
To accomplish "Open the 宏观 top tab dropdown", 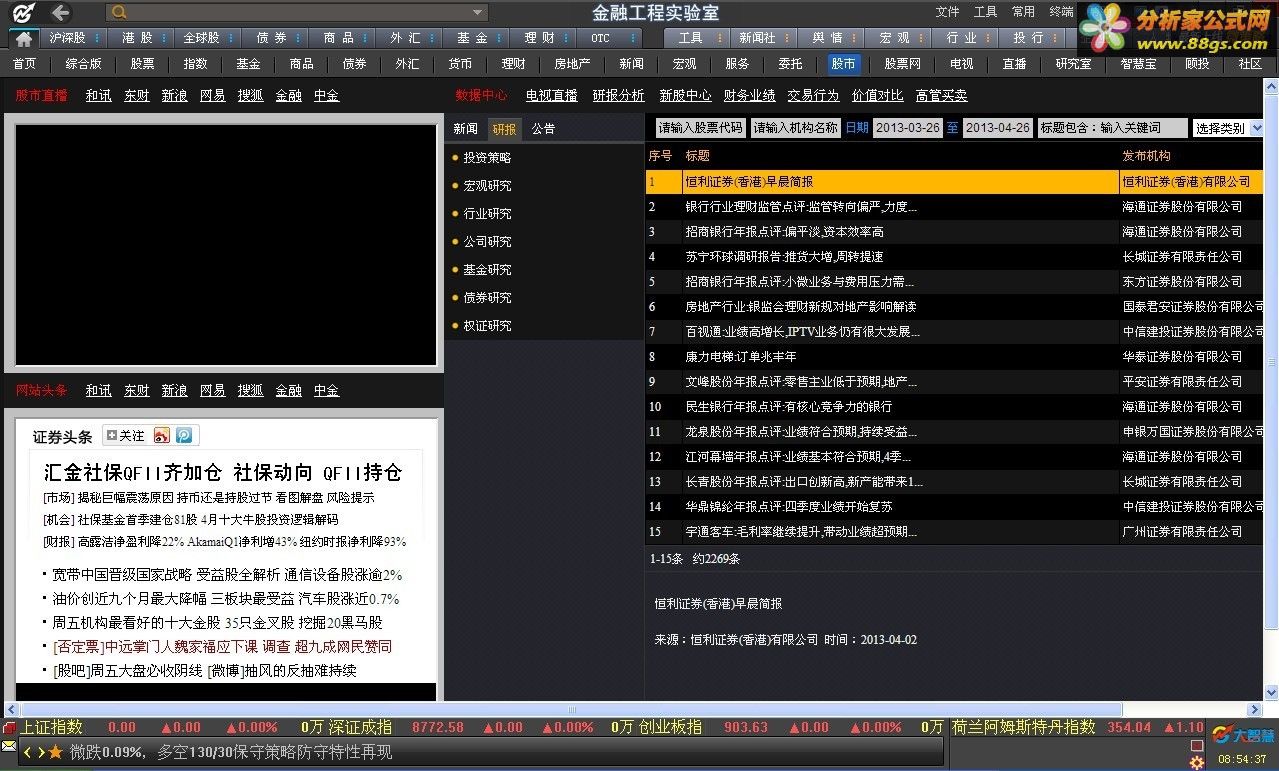I will point(922,38).
